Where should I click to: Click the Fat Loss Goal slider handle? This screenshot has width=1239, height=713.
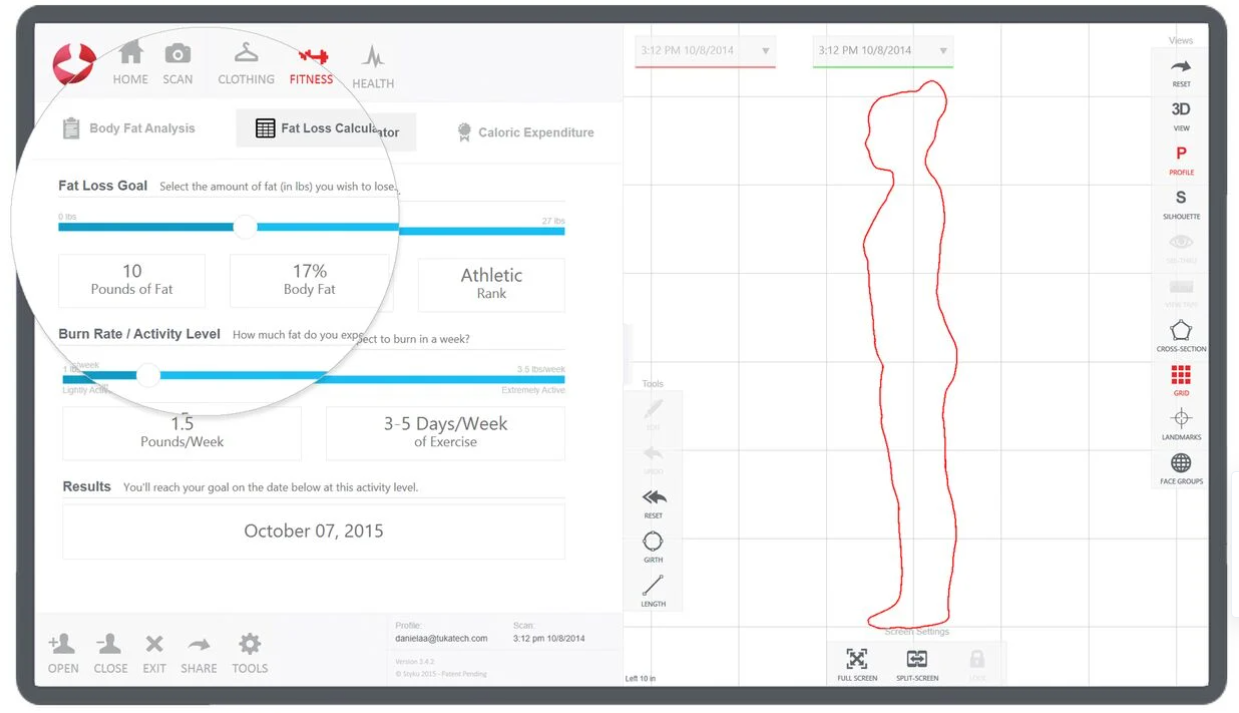245,227
